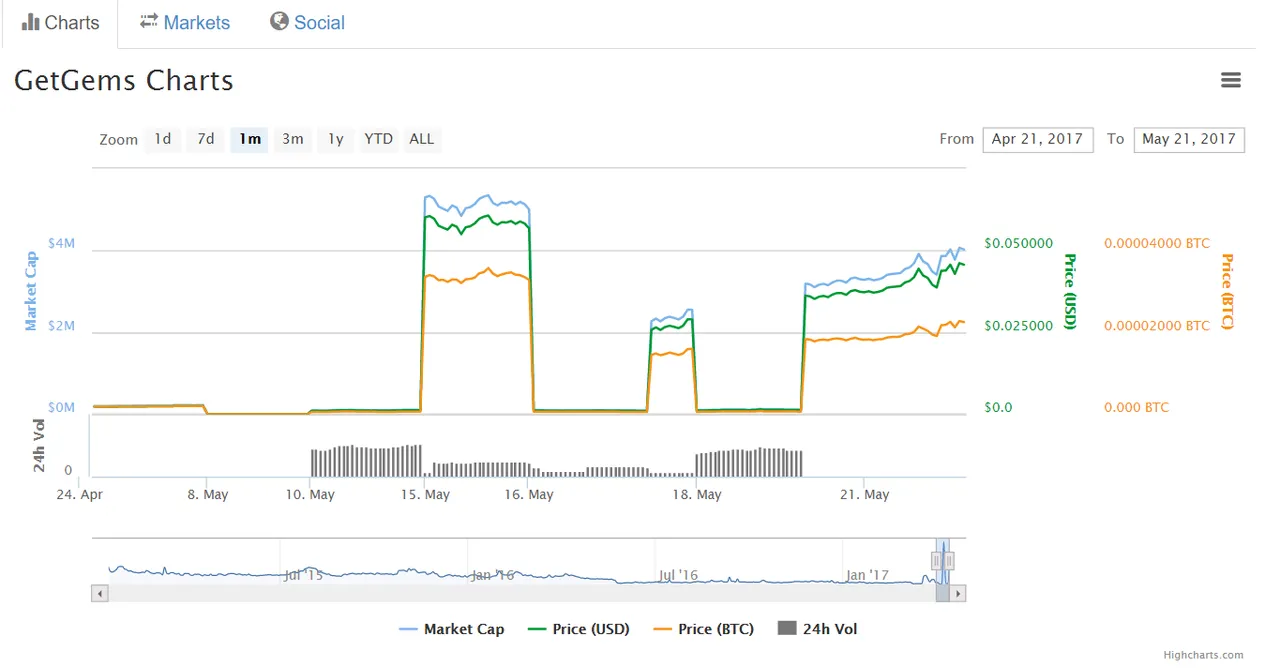
Task: Click the Market Cap axis title
Action: point(31,291)
